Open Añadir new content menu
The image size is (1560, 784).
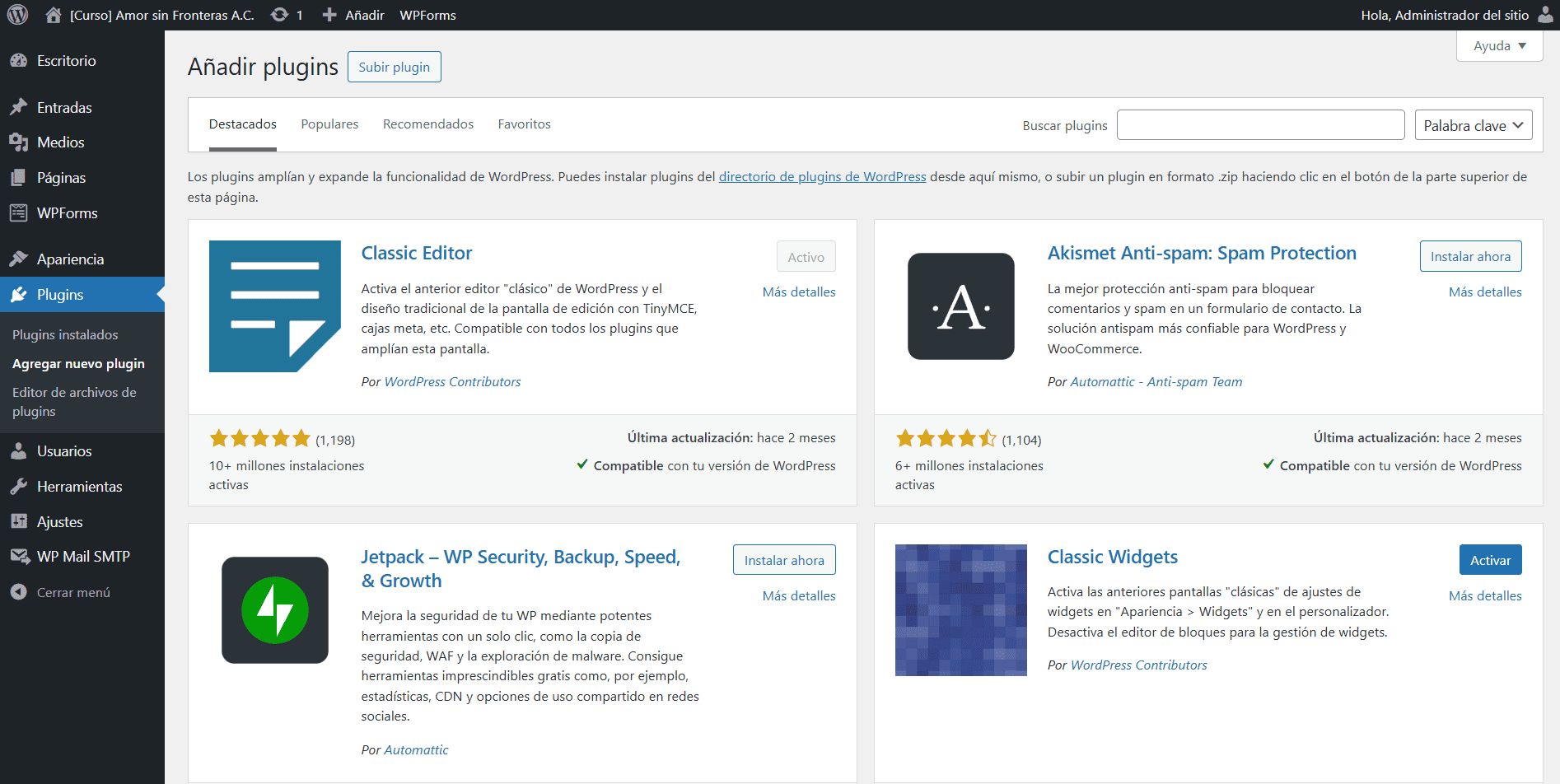[354, 15]
